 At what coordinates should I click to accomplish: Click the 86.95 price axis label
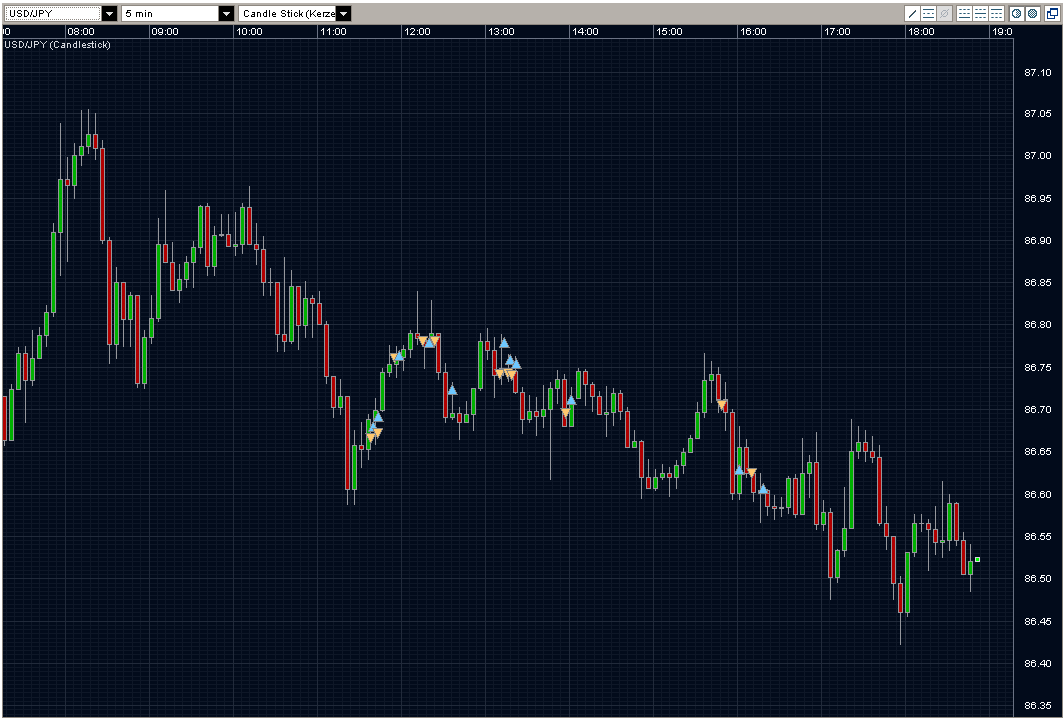1038,198
